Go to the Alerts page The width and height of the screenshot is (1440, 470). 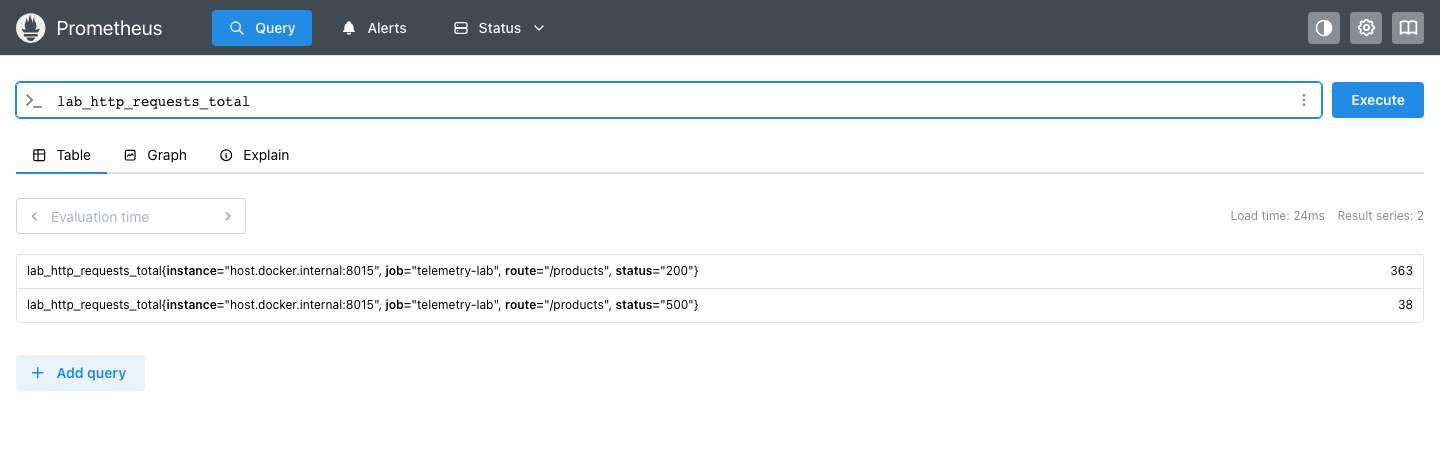(375, 28)
